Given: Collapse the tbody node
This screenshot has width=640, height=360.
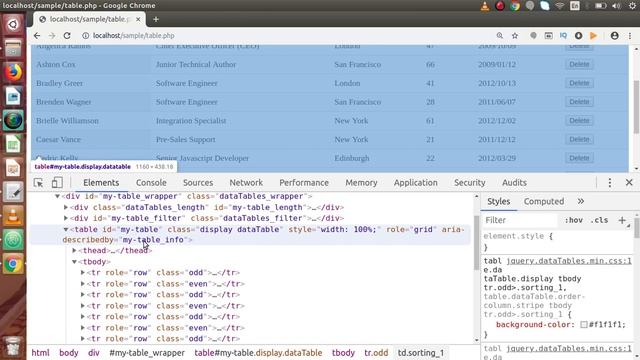Looking at the screenshot, I should 74,262.
